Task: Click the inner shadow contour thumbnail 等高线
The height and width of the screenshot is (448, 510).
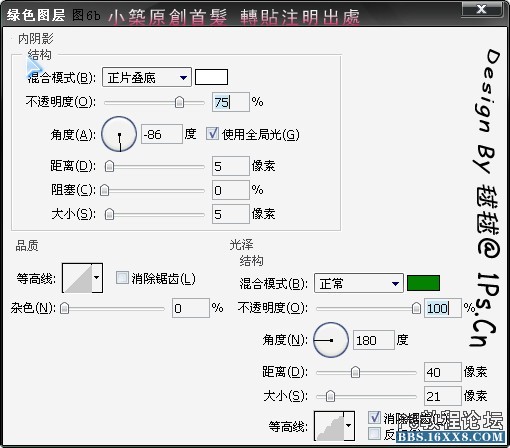Action: (x=77, y=278)
